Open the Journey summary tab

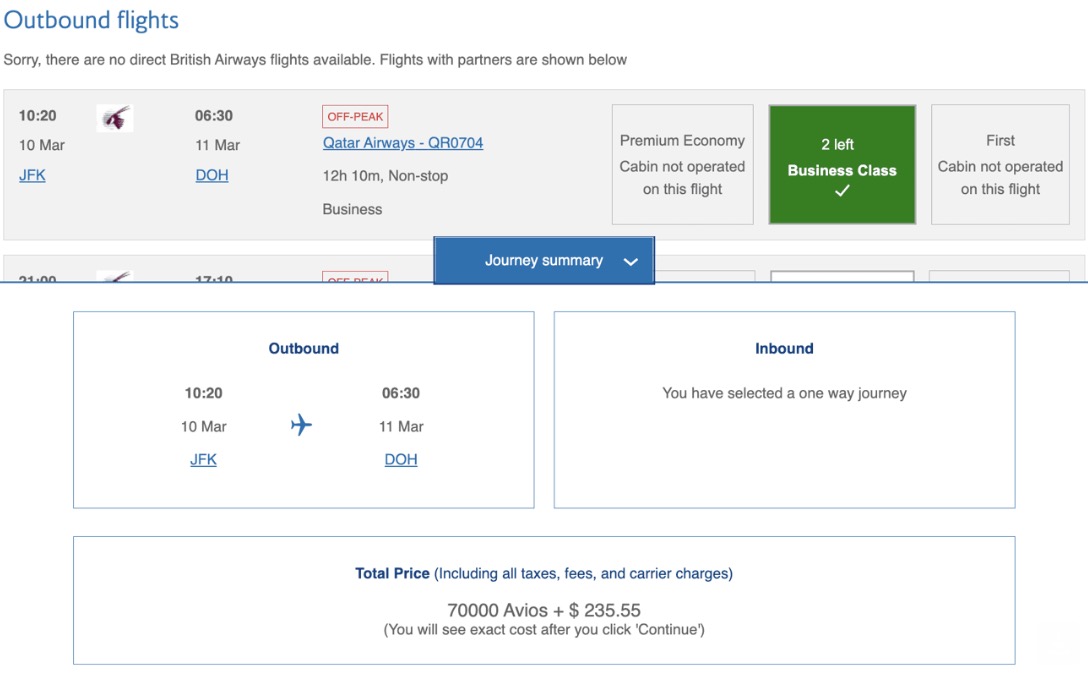click(x=544, y=260)
